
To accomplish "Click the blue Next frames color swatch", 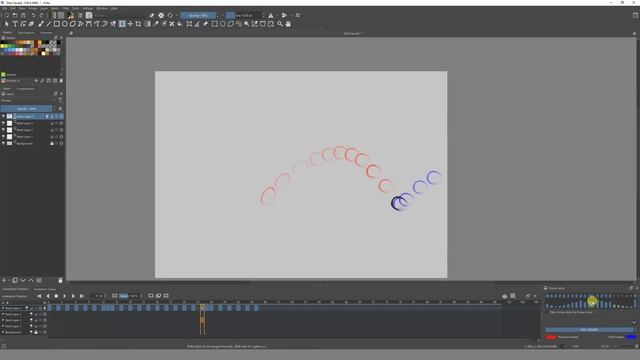I will pos(631,337).
